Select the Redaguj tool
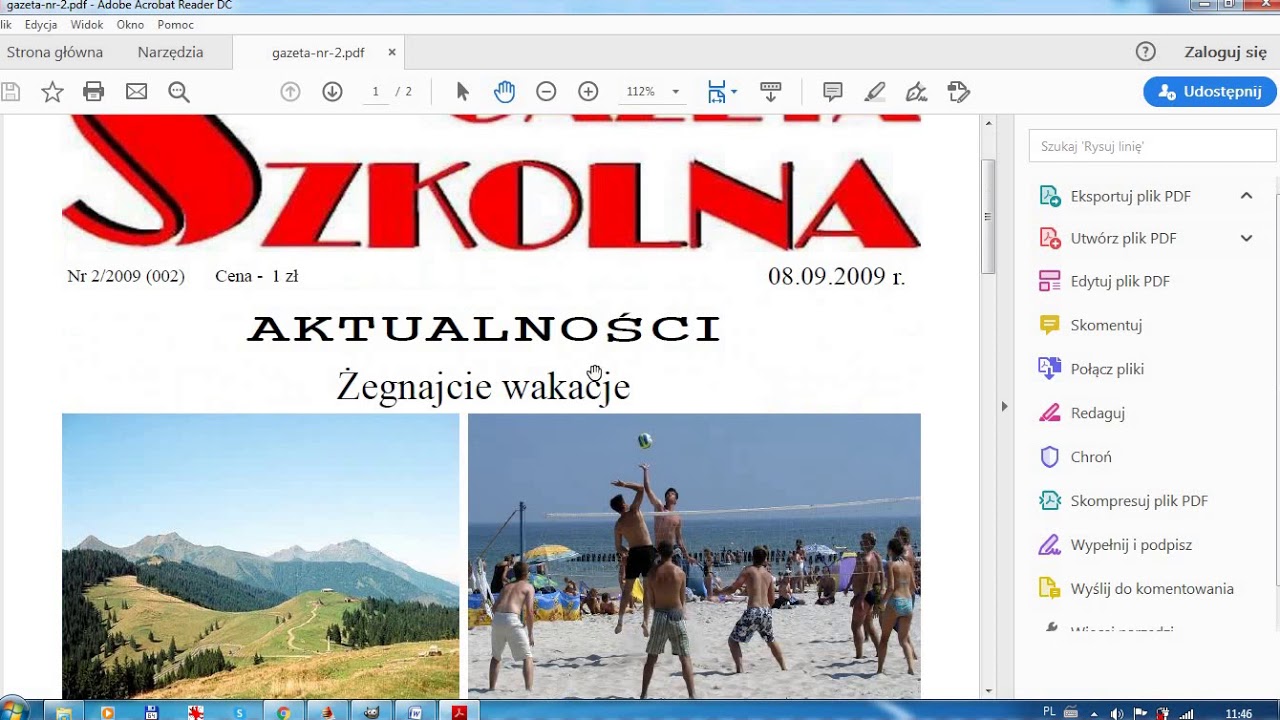The image size is (1280, 720). (x=1097, y=413)
